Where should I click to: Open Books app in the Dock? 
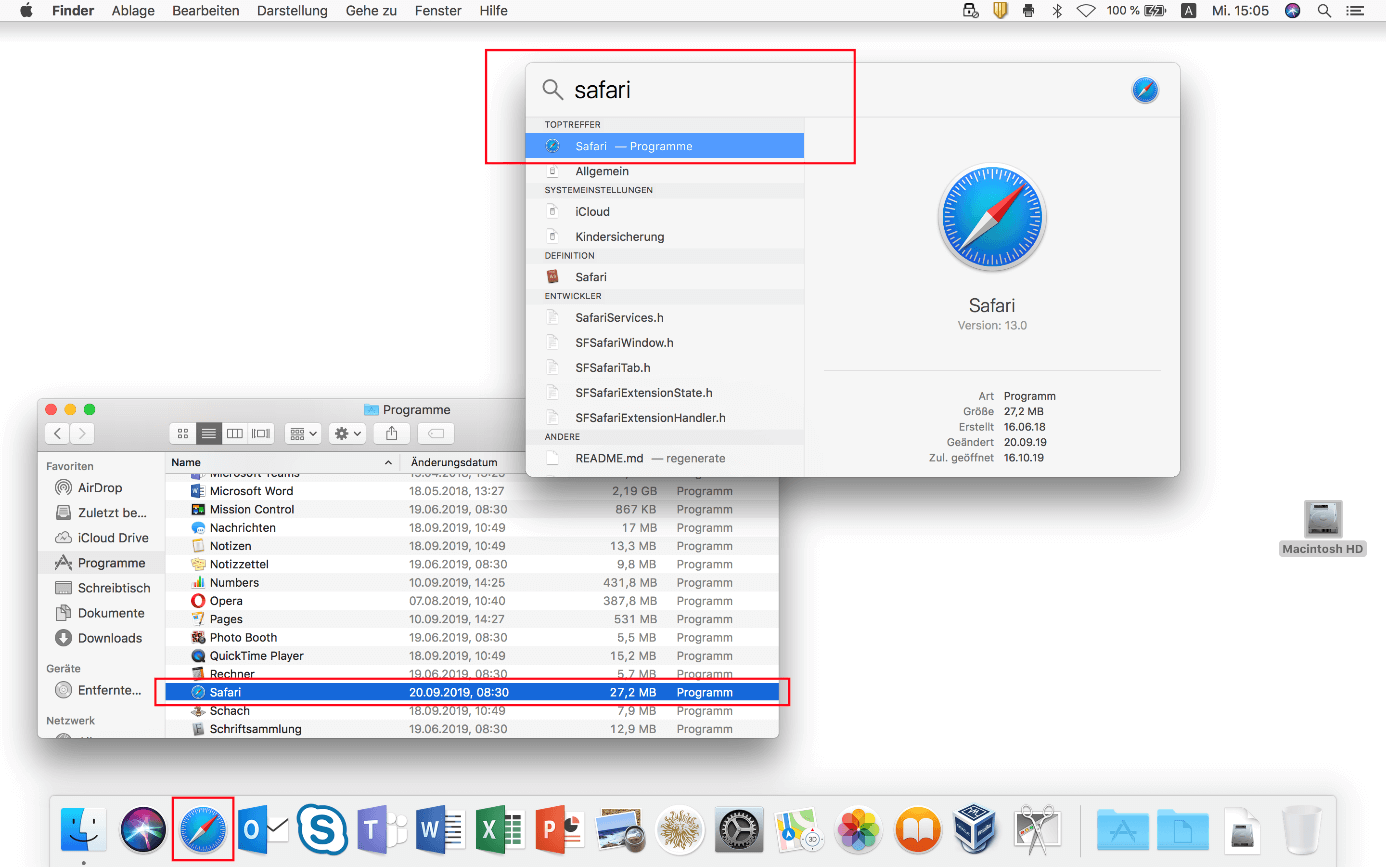pos(918,829)
